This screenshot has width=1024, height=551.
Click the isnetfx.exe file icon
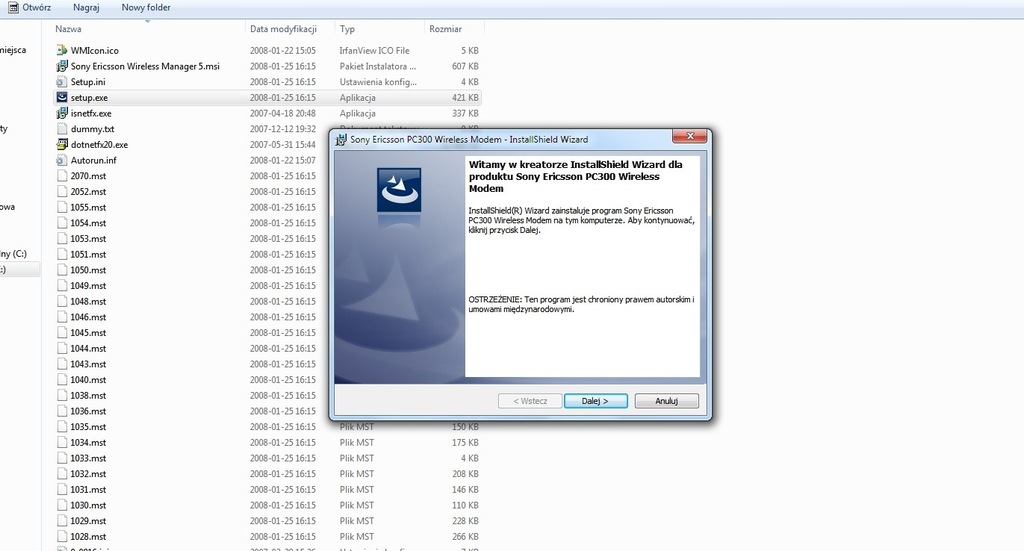(x=61, y=113)
